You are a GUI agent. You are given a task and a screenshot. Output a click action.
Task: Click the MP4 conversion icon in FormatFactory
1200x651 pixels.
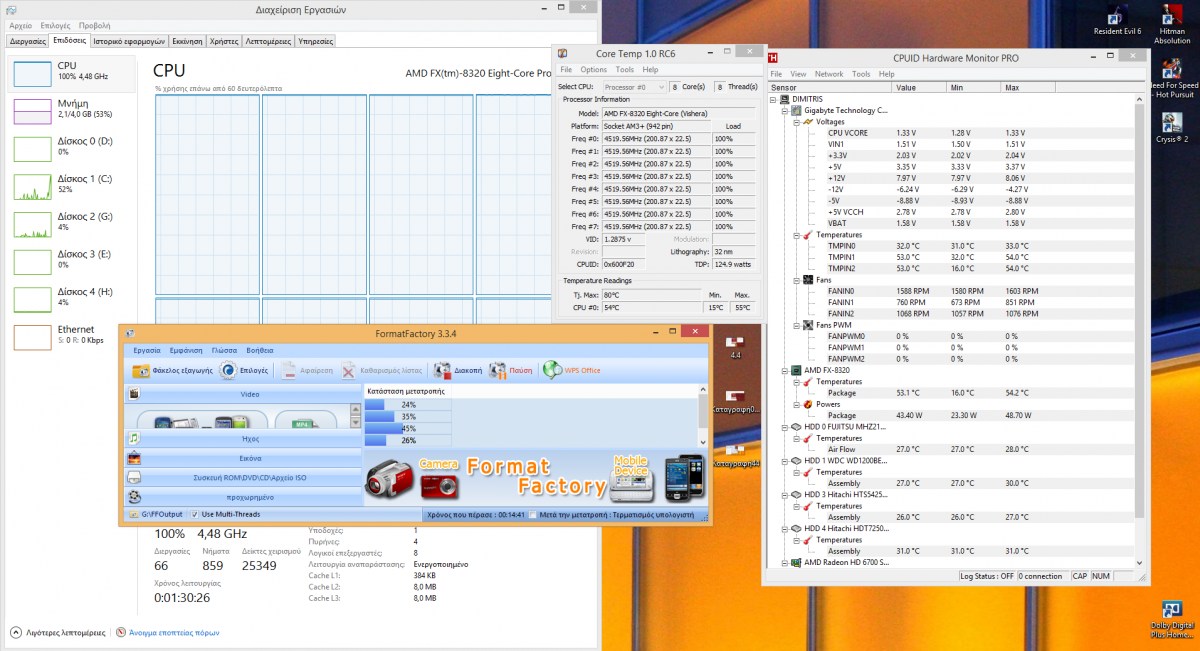tap(305, 421)
